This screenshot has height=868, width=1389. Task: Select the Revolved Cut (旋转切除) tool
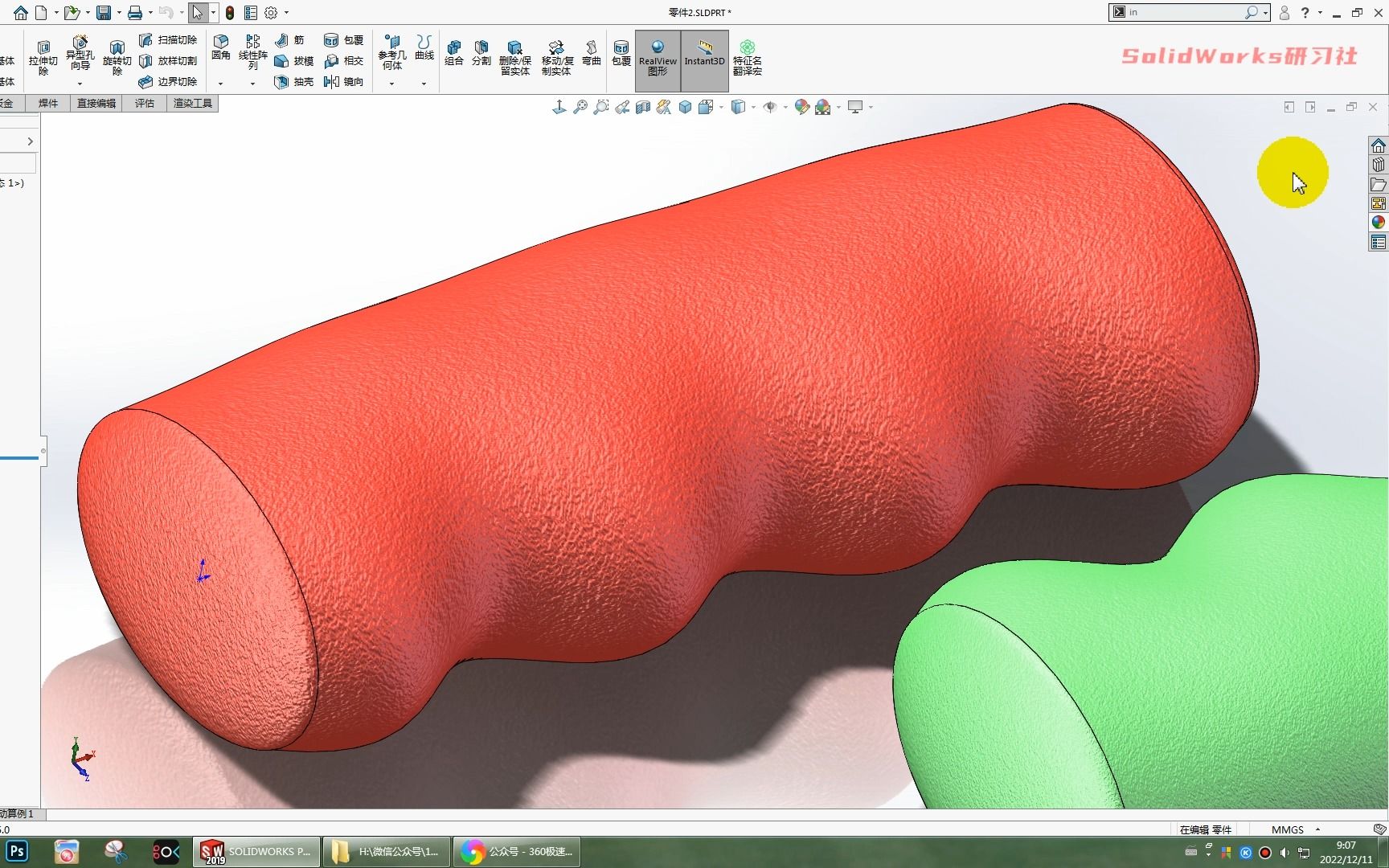(x=117, y=57)
